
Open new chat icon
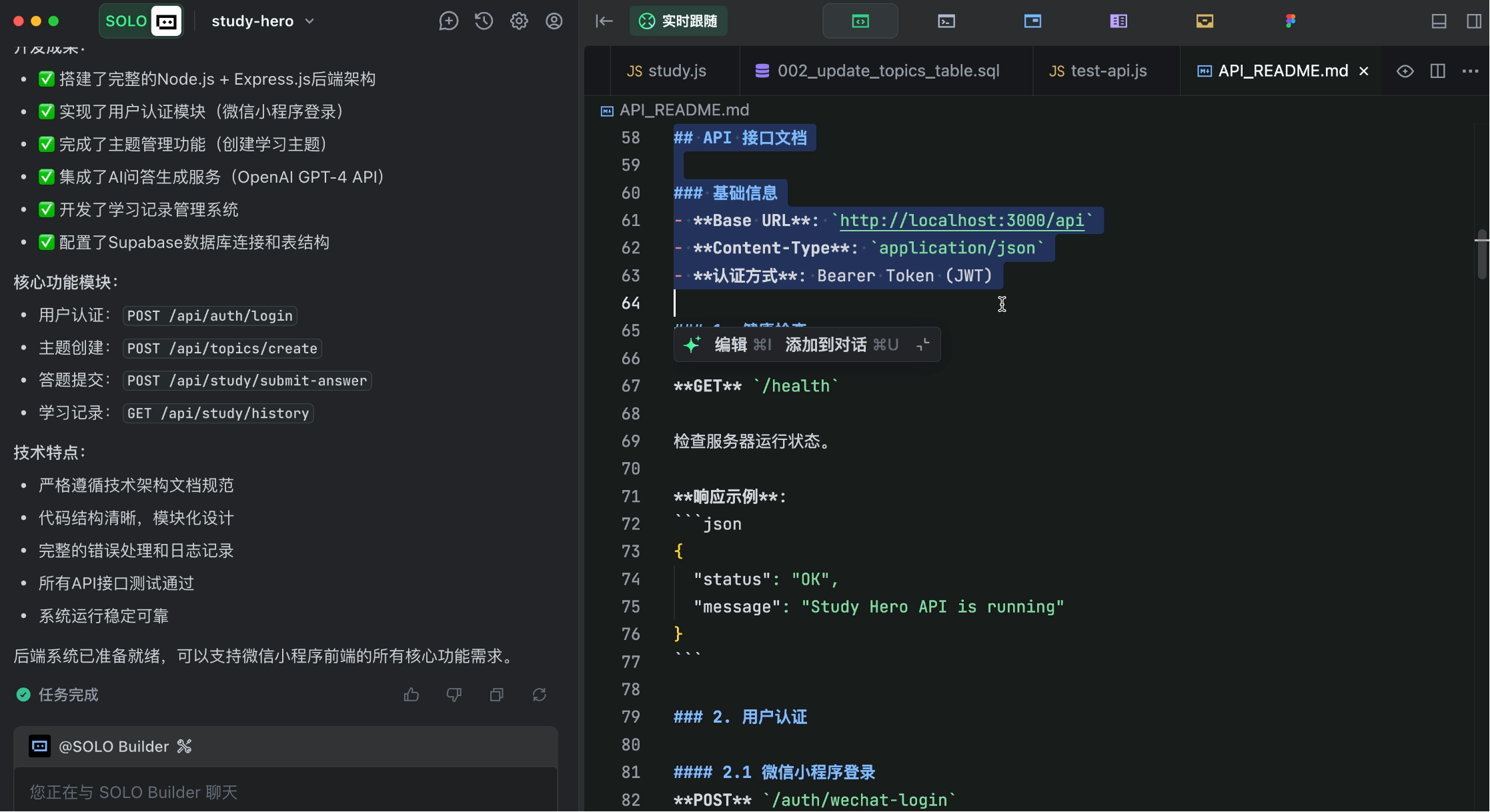448,21
